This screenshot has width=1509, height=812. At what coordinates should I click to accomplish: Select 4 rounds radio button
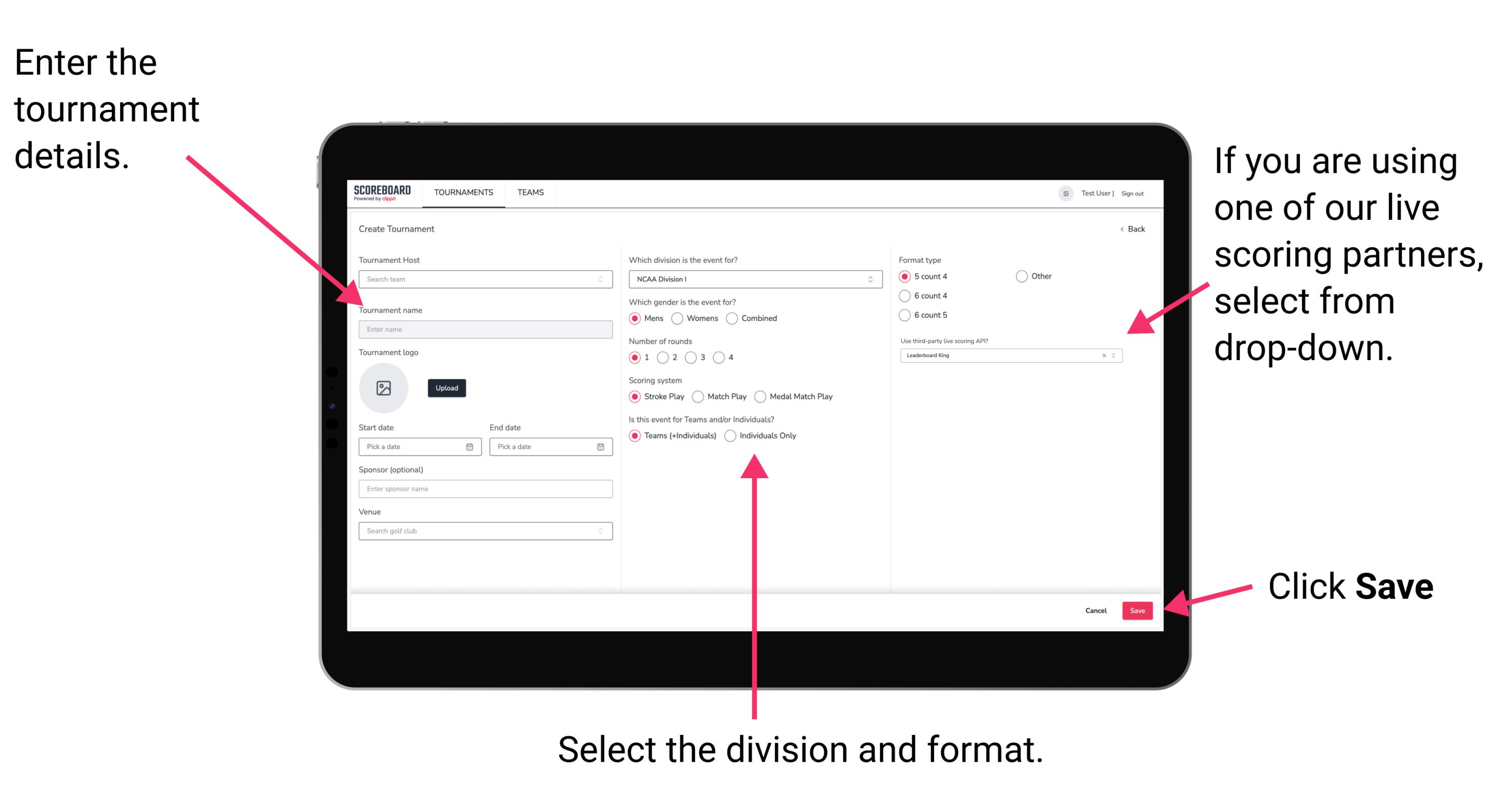724,358
